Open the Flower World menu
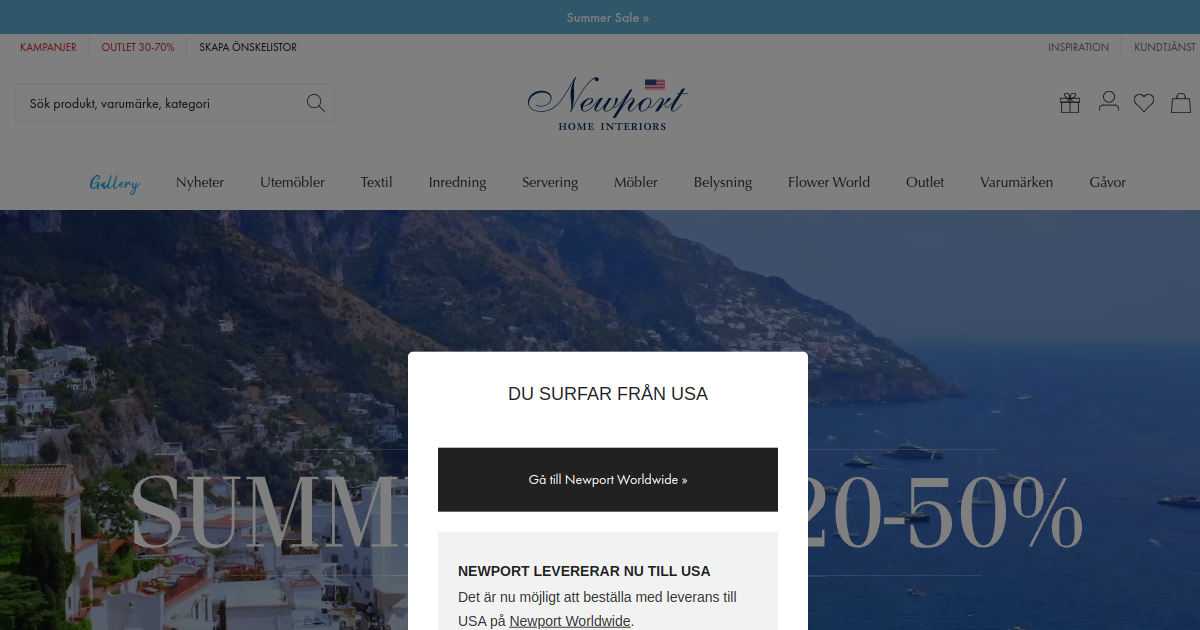Image resolution: width=1200 pixels, height=630 pixels. point(829,182)
